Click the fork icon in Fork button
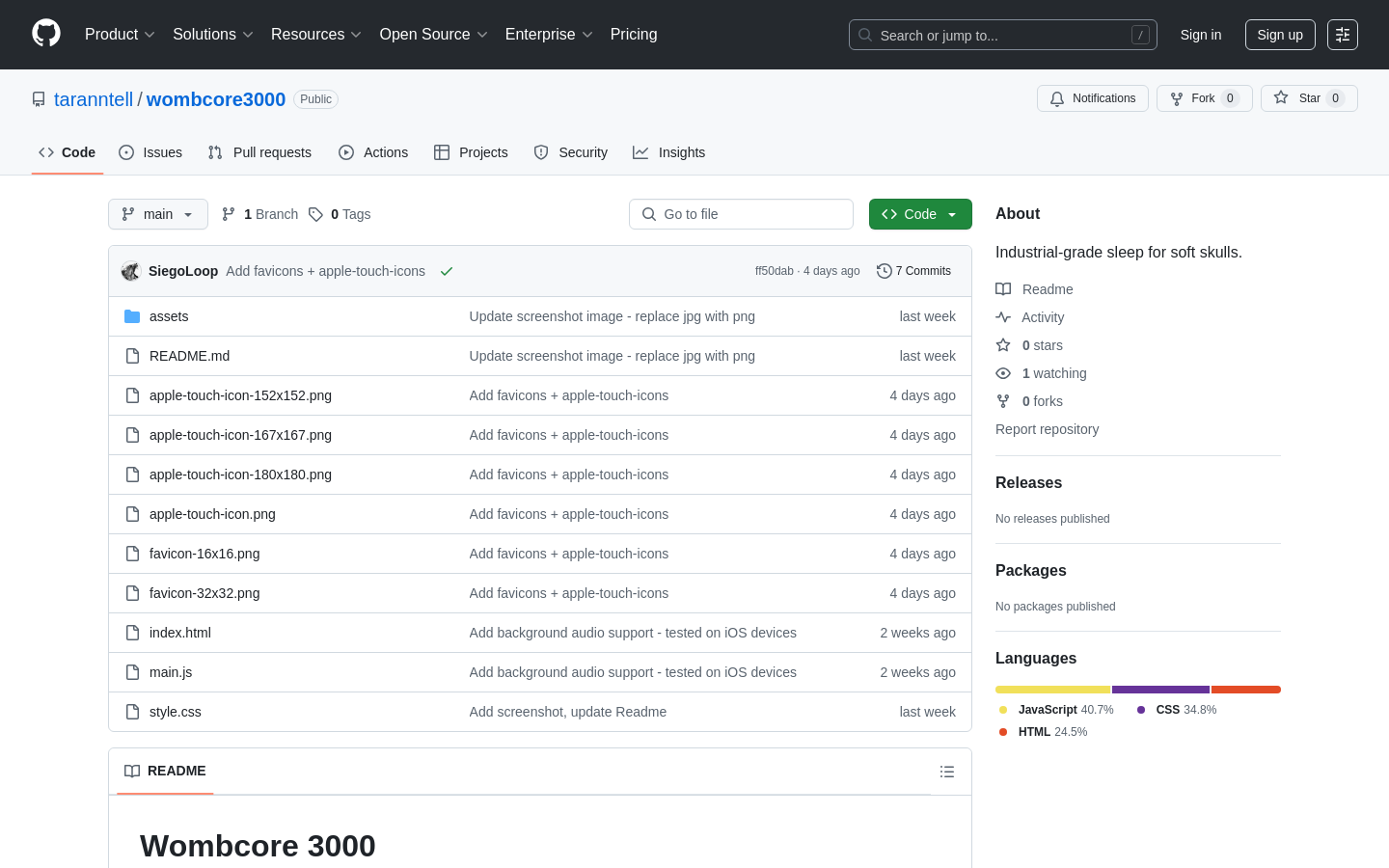 click(1177, 98)
